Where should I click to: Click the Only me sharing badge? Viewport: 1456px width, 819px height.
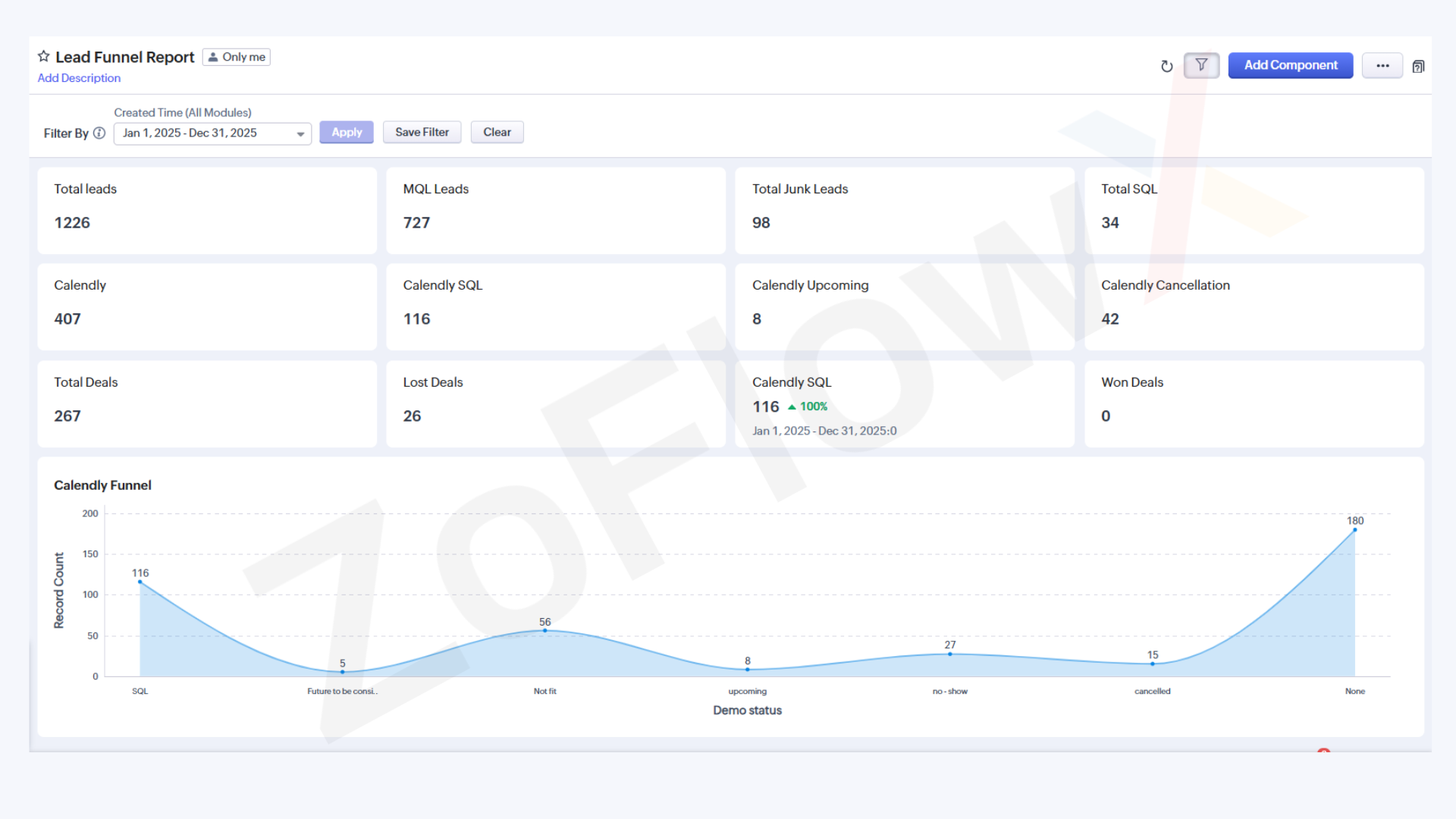click(x=237, y=57)
